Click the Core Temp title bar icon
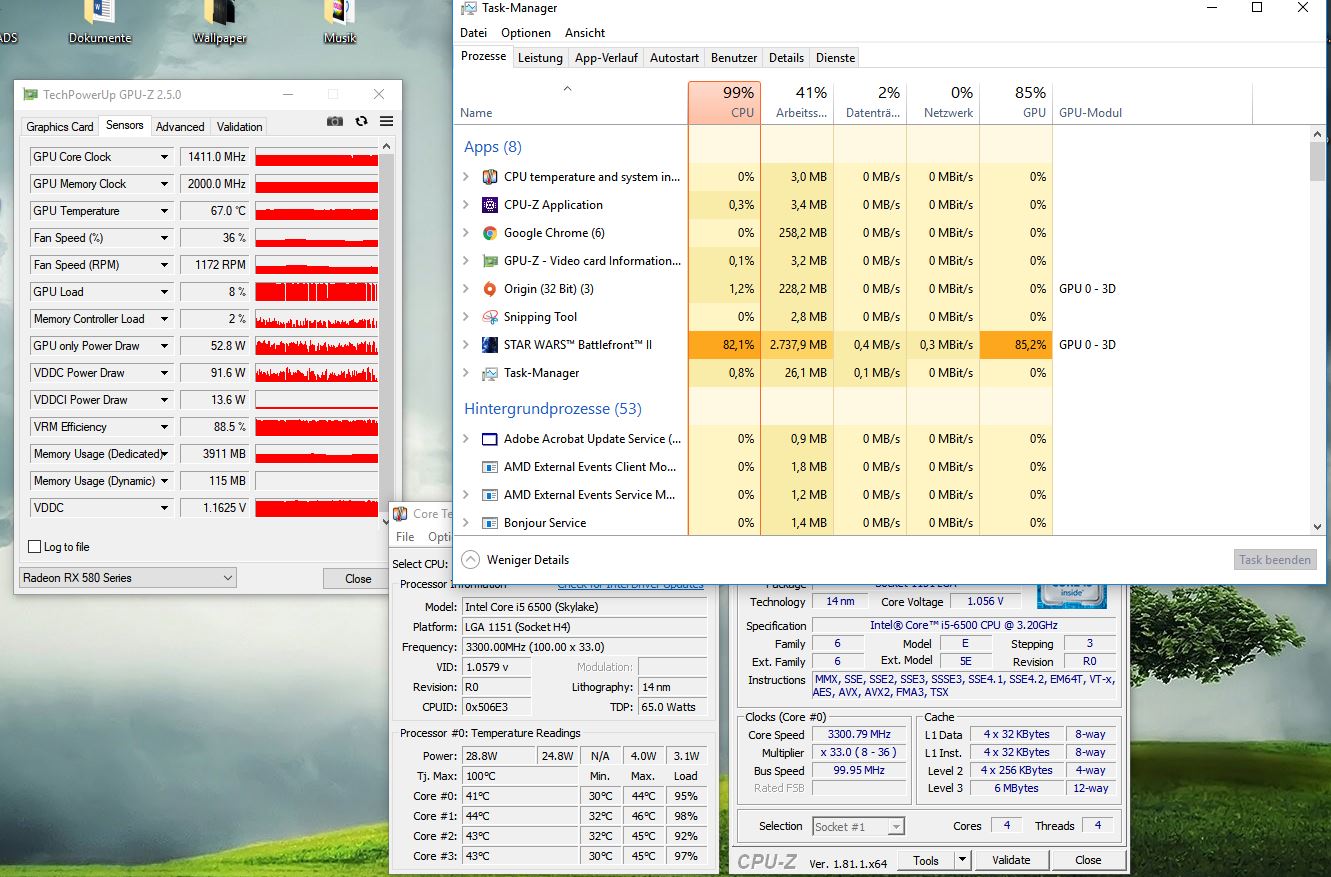 pos(400,514)
